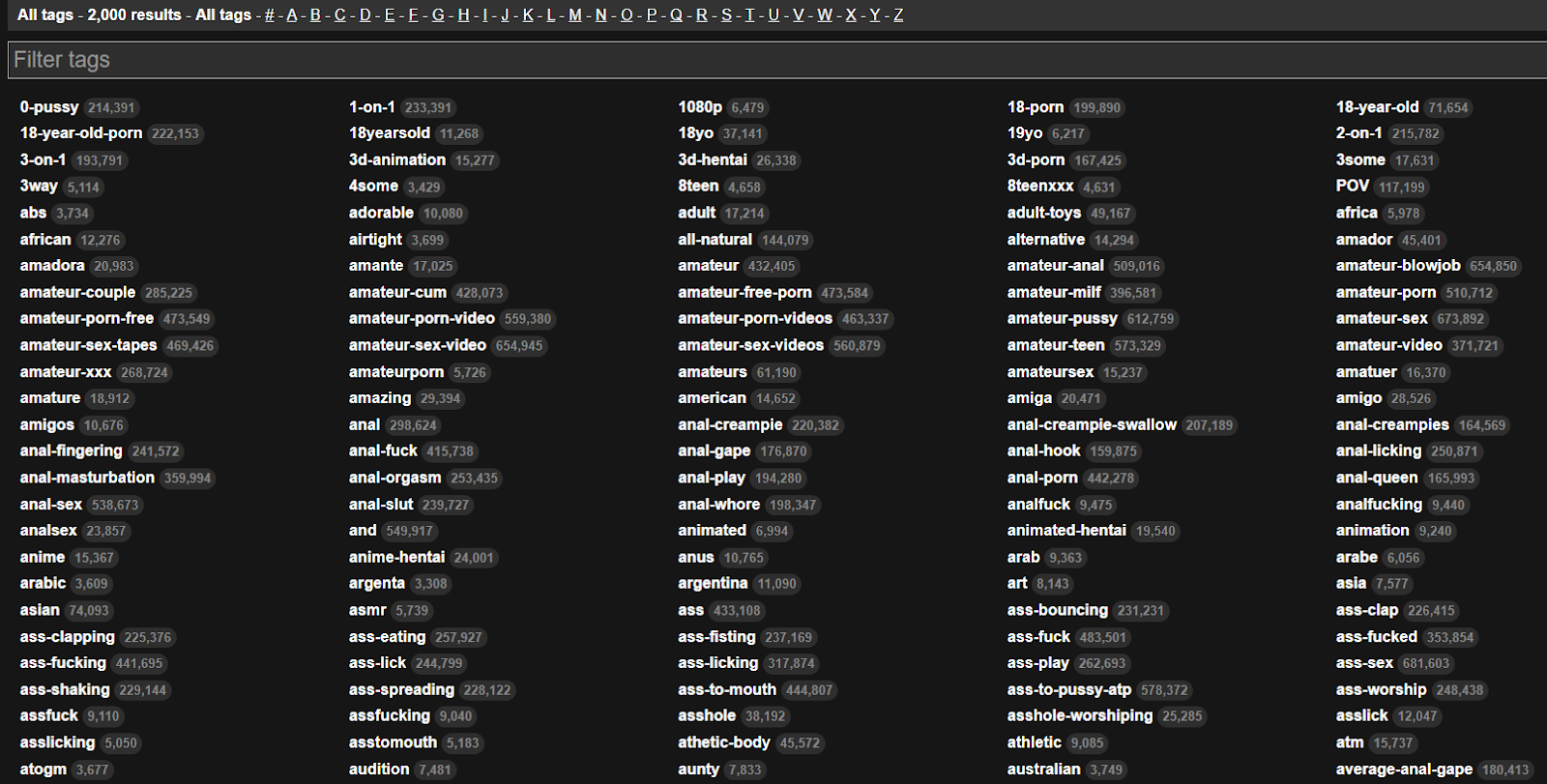Open the 'argentina' tag
This screenshot has width=1547, height=784.
click(x=713, y=584)
